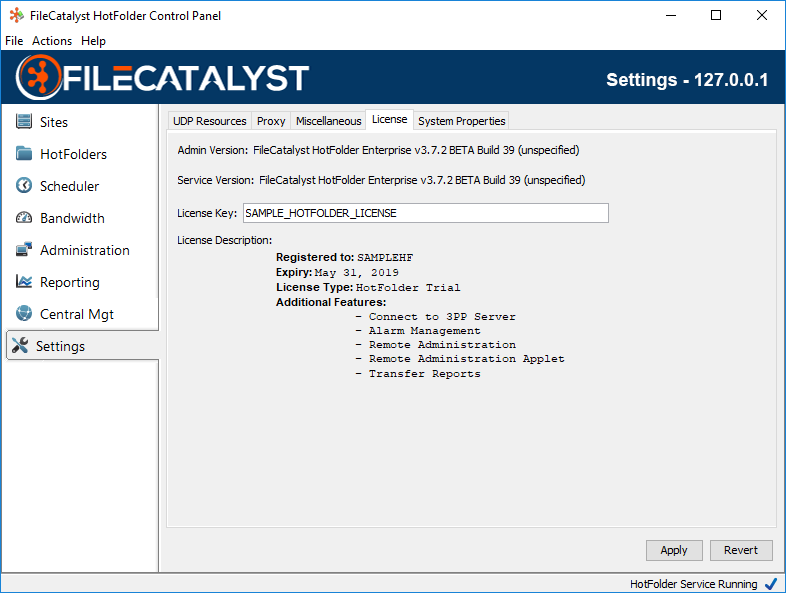Viewport: 786px width, 593px height.
Task: Open the File menu
Action: [x=14, y=41]
